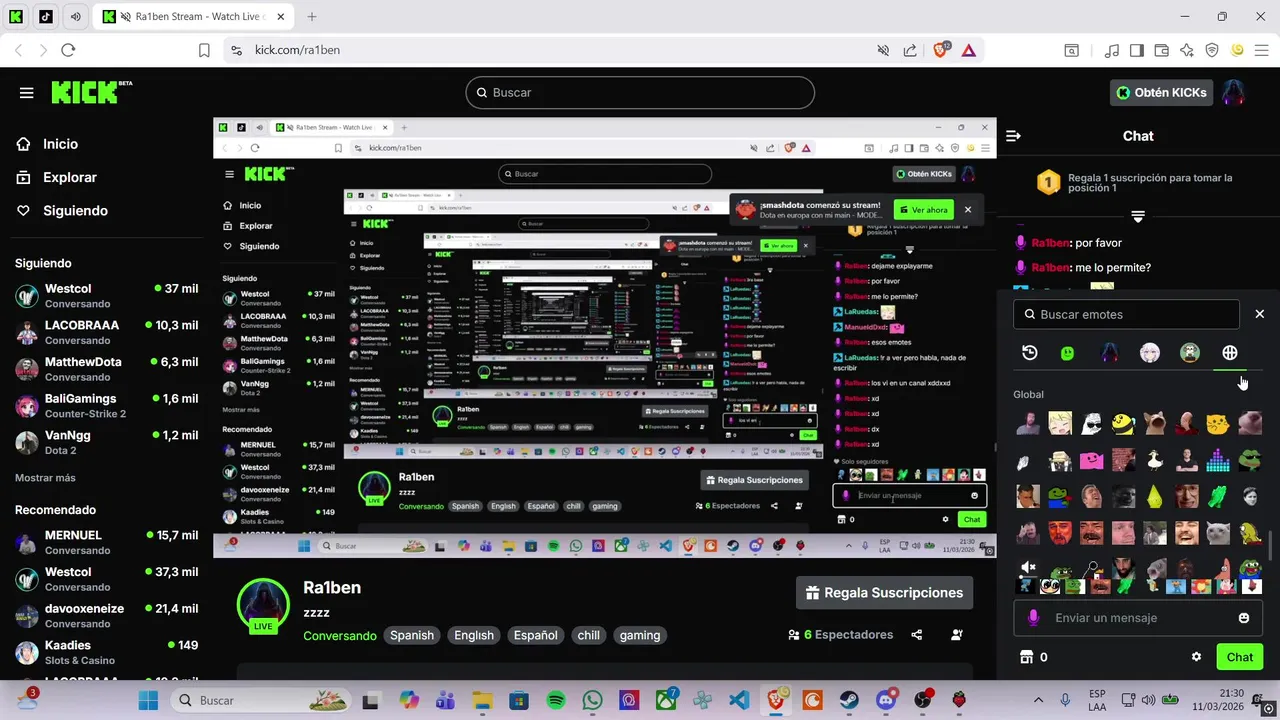Toggle the emote picker smiley icon
This screenshot has height=720, width=1280.
click(x=1244, y=618)
